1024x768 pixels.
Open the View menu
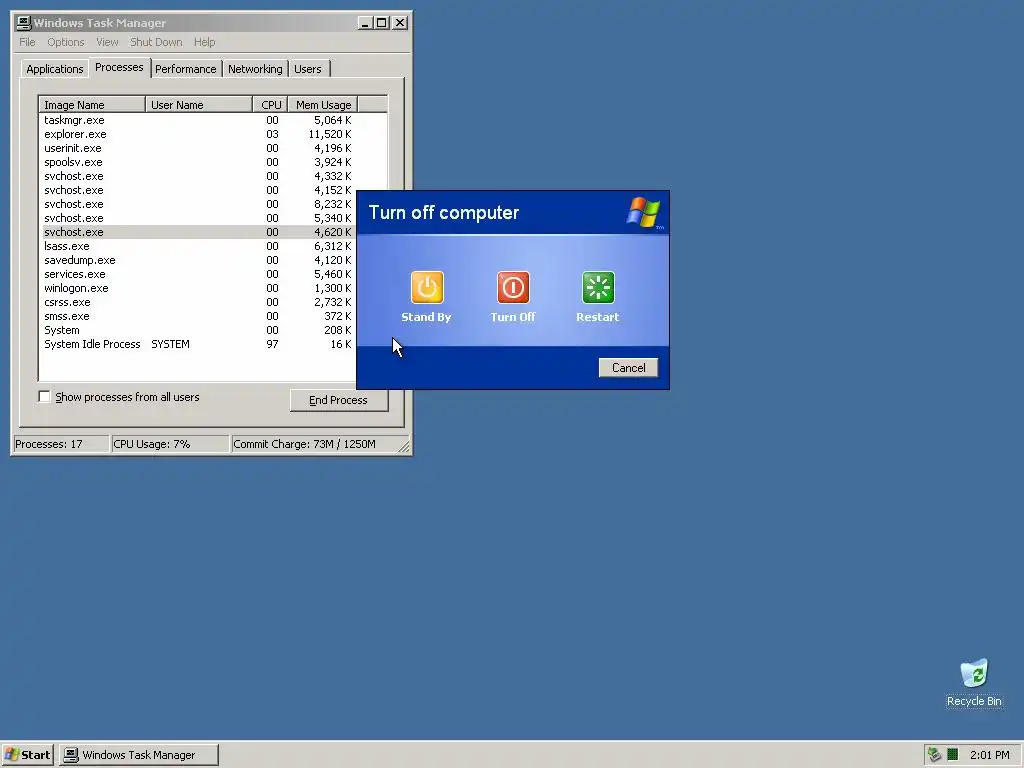tap(107, 42)
